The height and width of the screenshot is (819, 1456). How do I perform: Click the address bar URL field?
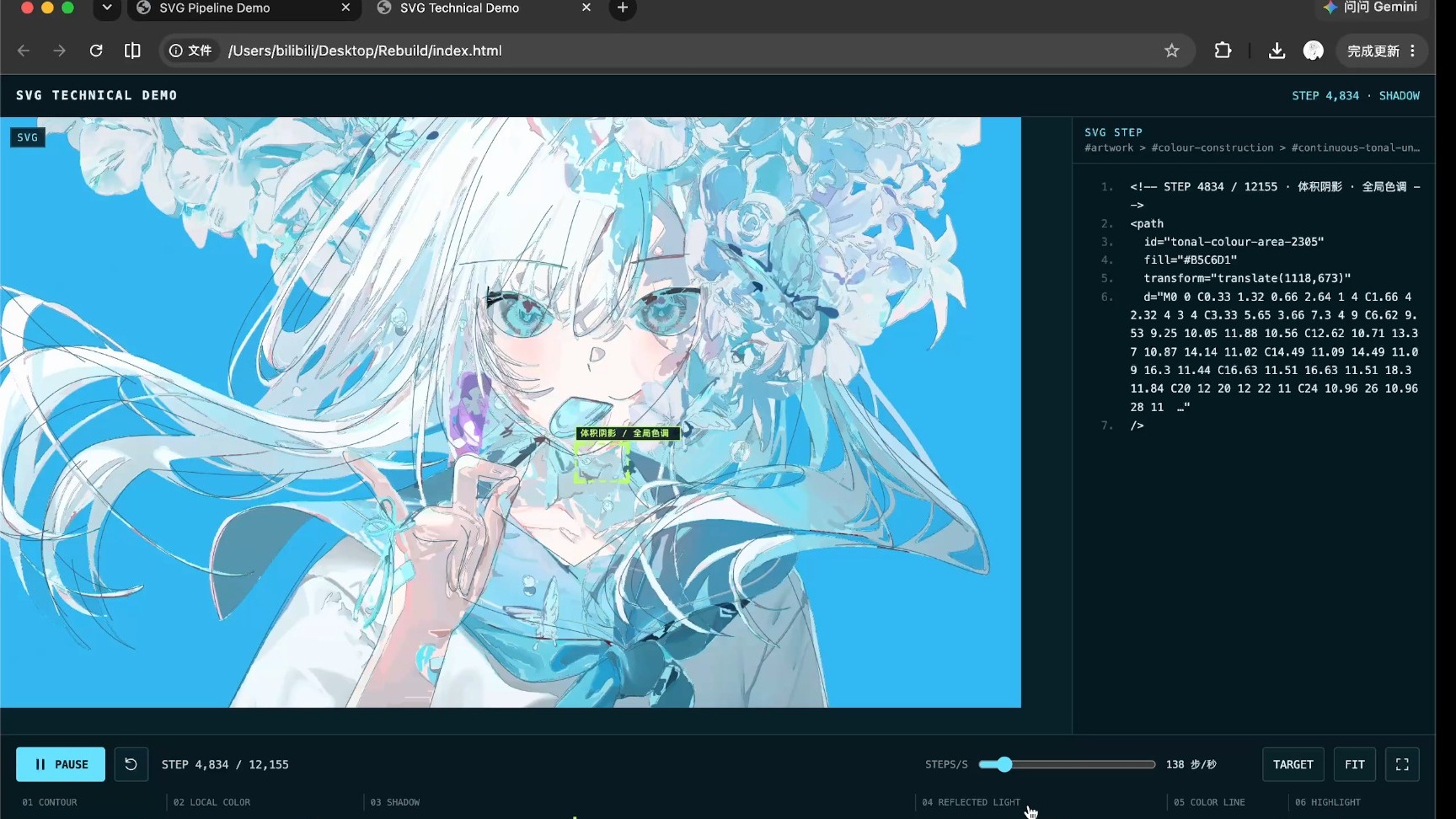[x=677, y=51]
